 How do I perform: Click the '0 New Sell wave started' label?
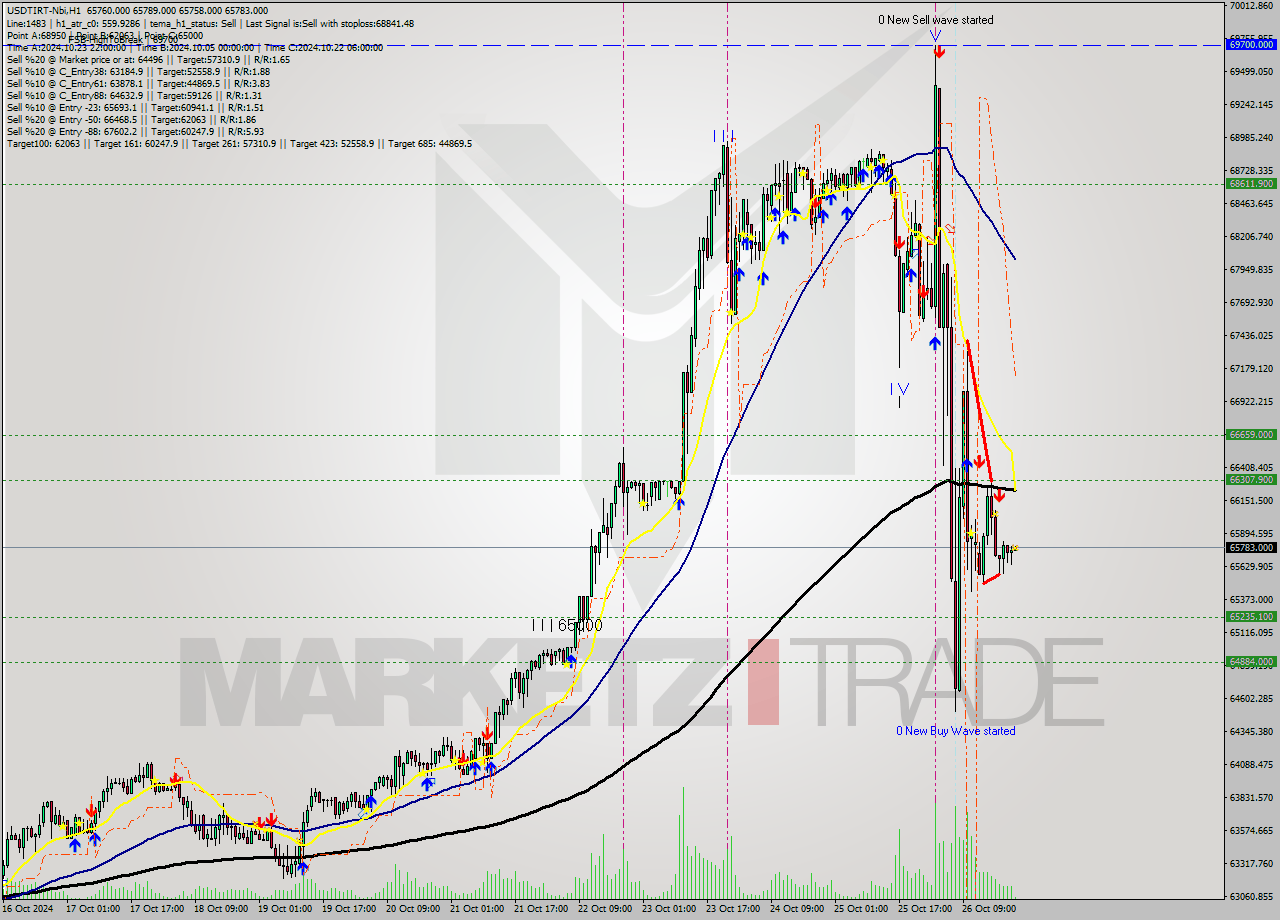pos(936,20)
